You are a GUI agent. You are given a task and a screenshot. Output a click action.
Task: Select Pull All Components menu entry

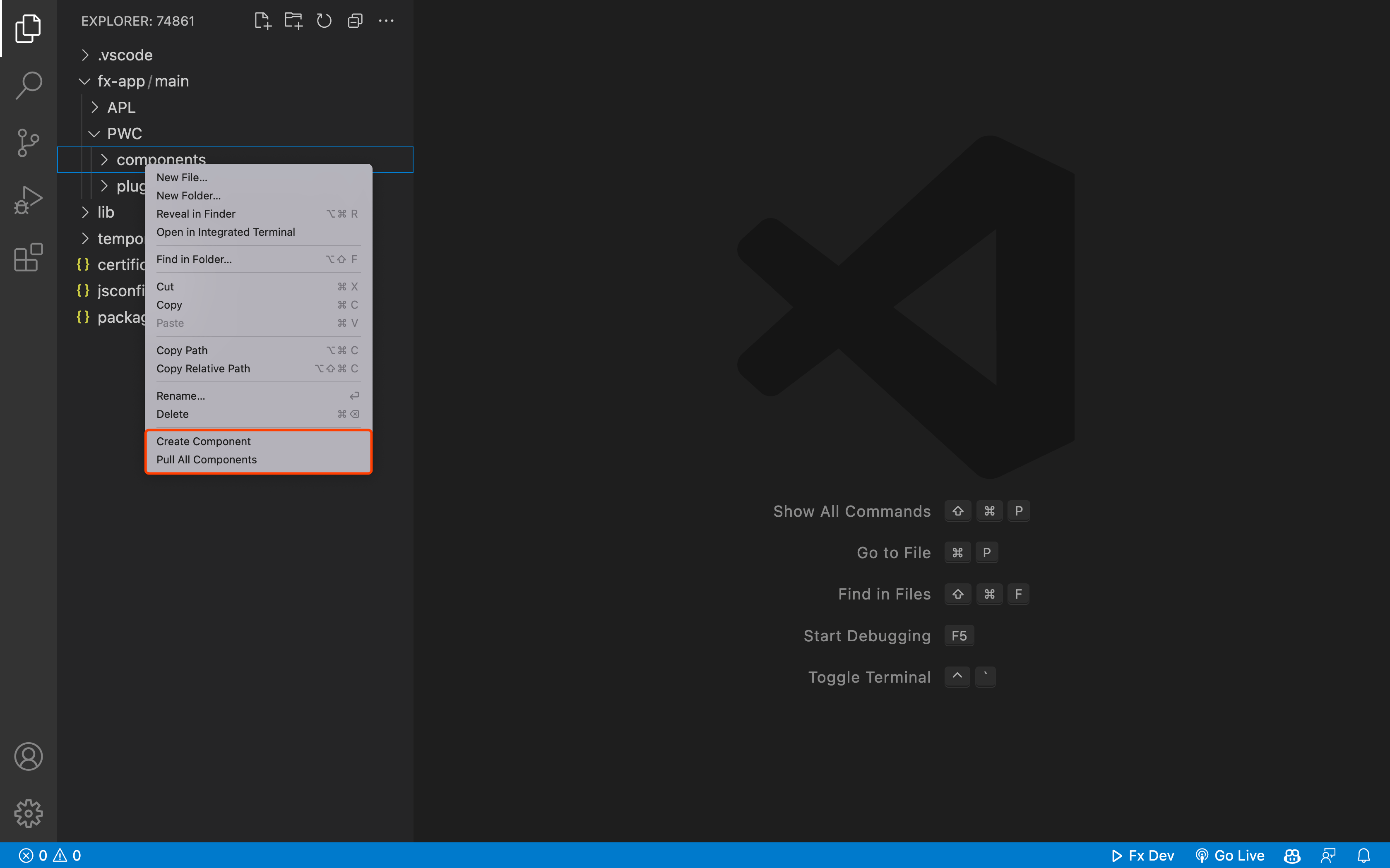coord(258,460)
